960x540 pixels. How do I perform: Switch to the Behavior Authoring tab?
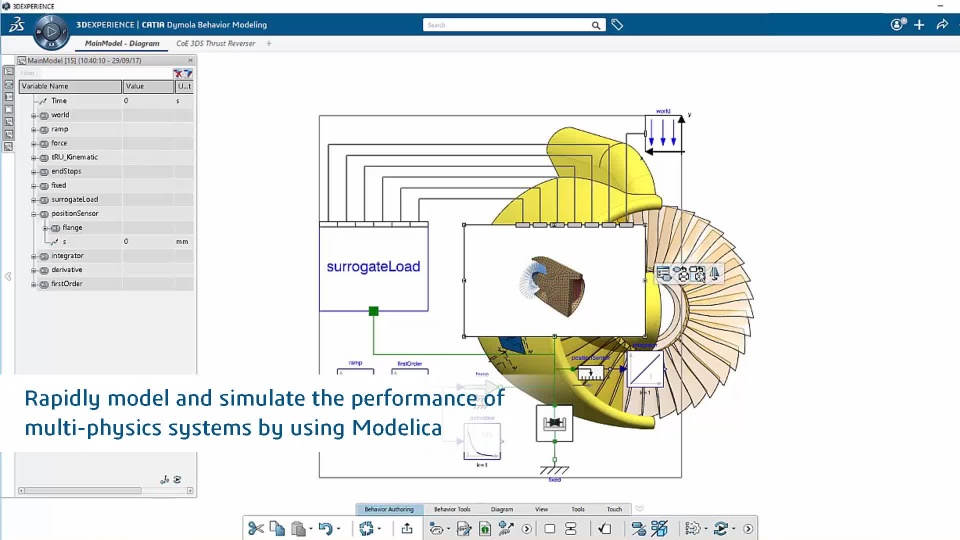[389, 509]
